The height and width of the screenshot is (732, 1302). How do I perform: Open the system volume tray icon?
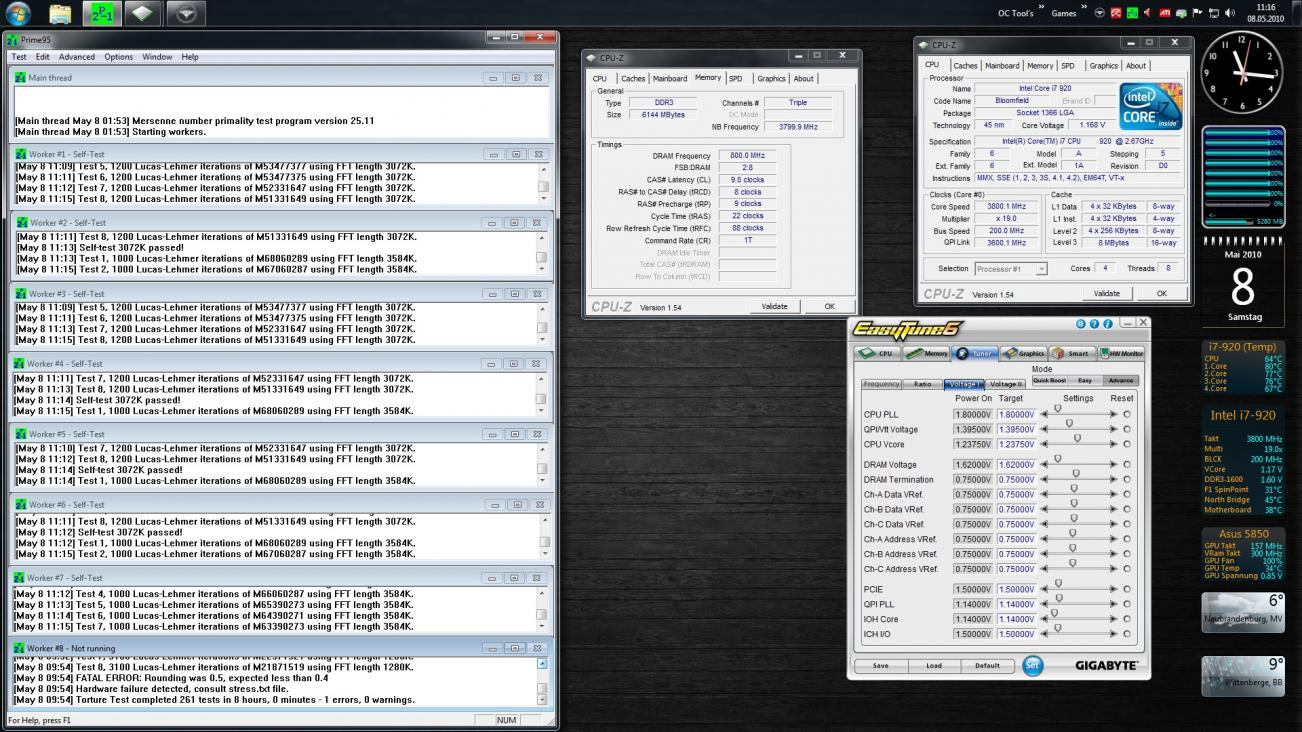[1229, 13]
